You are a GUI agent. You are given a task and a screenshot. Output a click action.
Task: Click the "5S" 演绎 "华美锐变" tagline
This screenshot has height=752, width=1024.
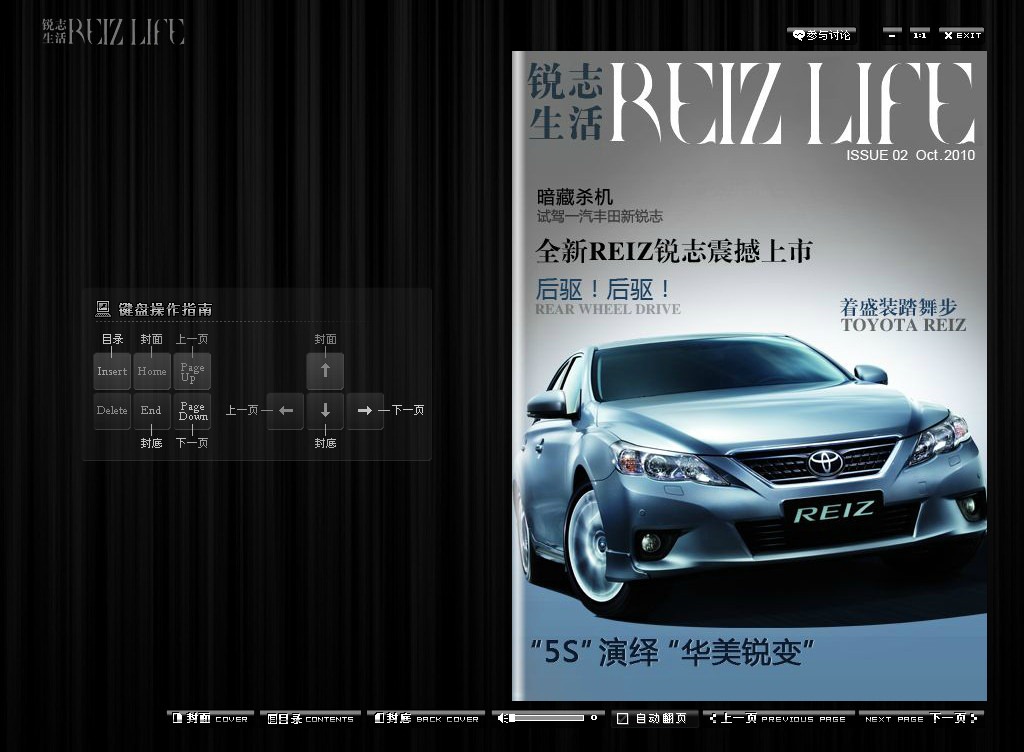click(x=672, y=651)
